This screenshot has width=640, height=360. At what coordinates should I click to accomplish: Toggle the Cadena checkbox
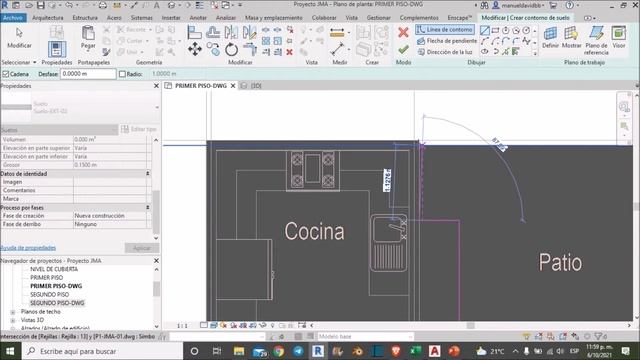[6, 74]
